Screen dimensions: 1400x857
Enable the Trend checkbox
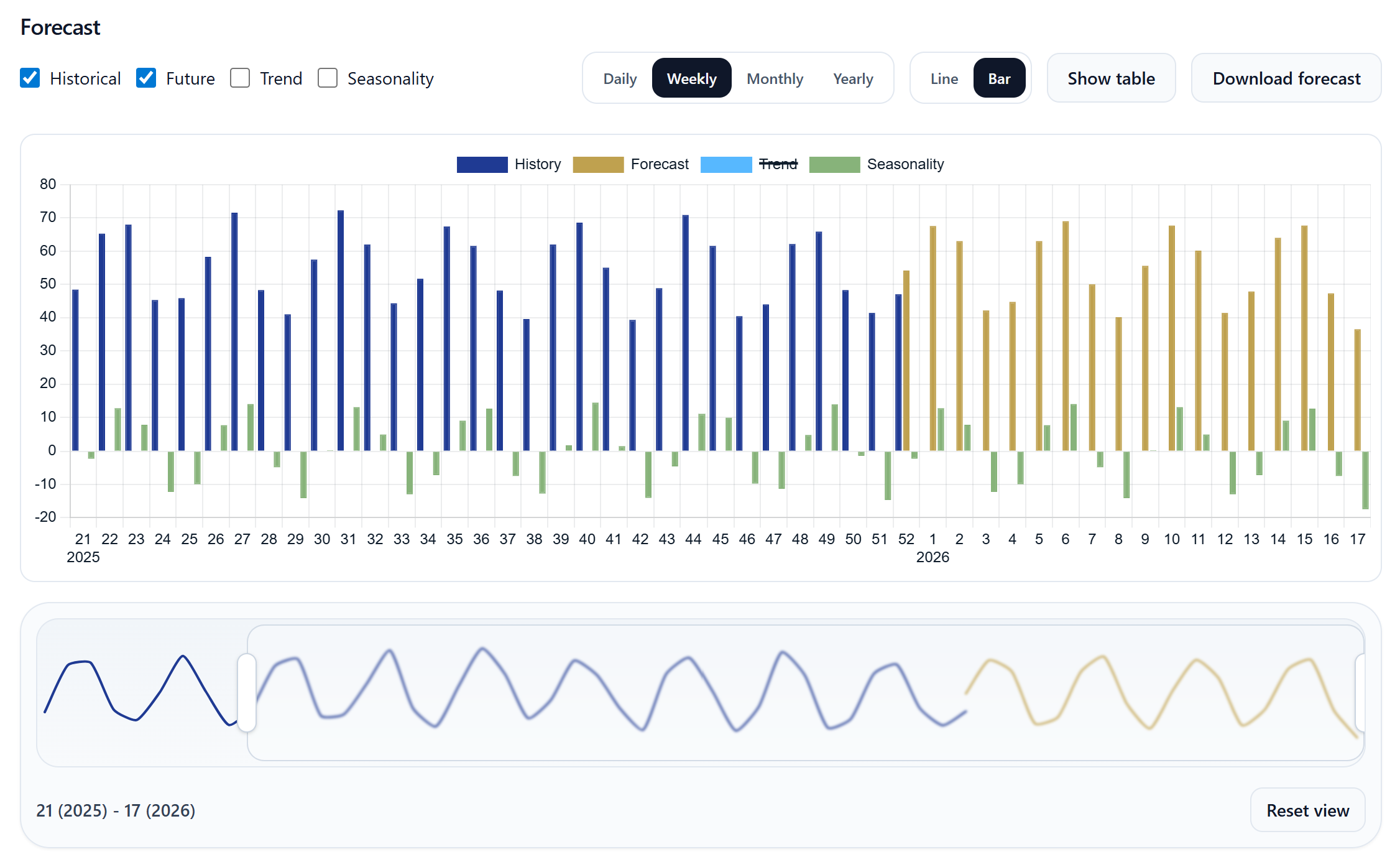pyautogui.click(x=240, y=78)
